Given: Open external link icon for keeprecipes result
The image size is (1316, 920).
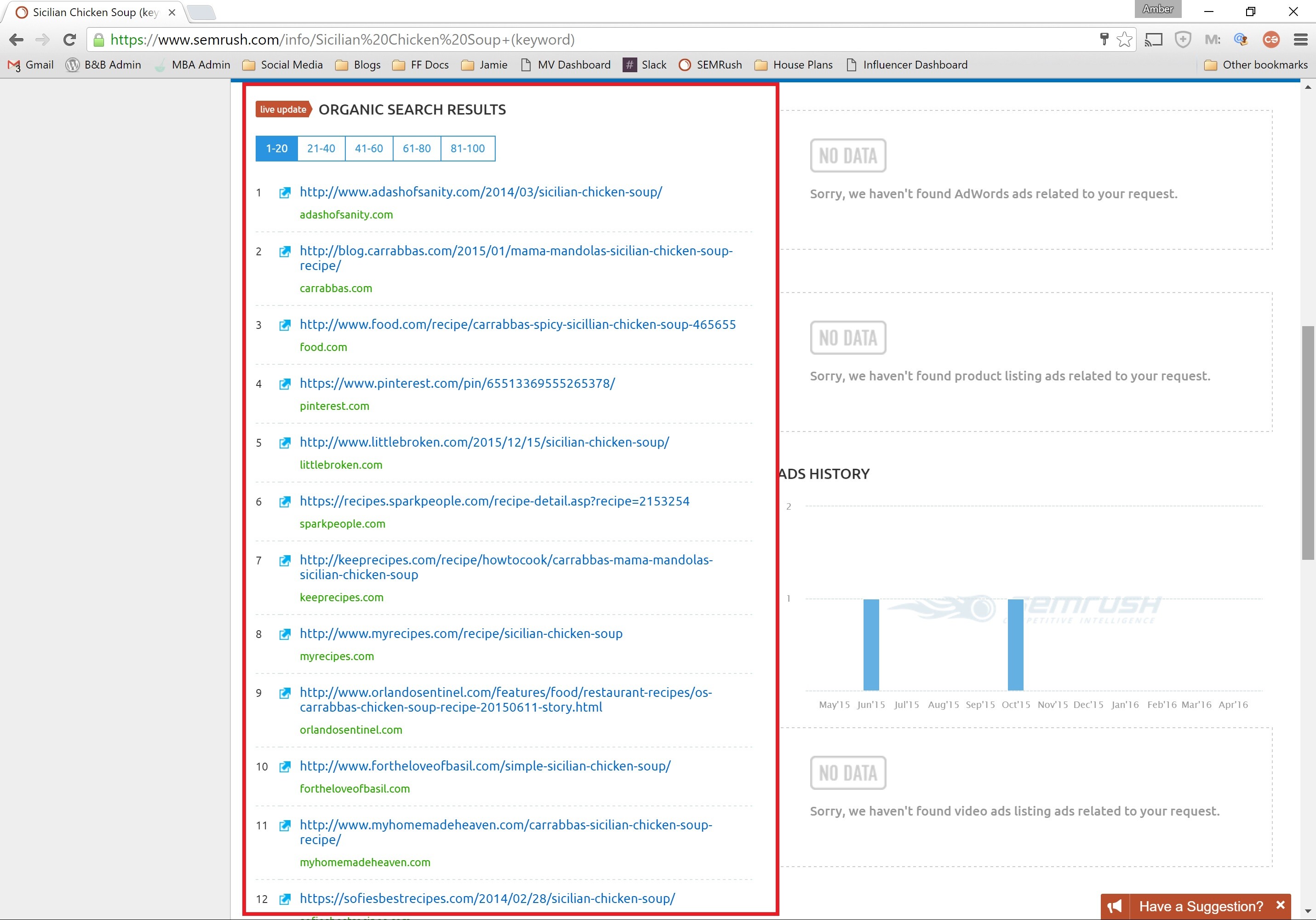Looking at the screenshot, I should pos(284,561).
